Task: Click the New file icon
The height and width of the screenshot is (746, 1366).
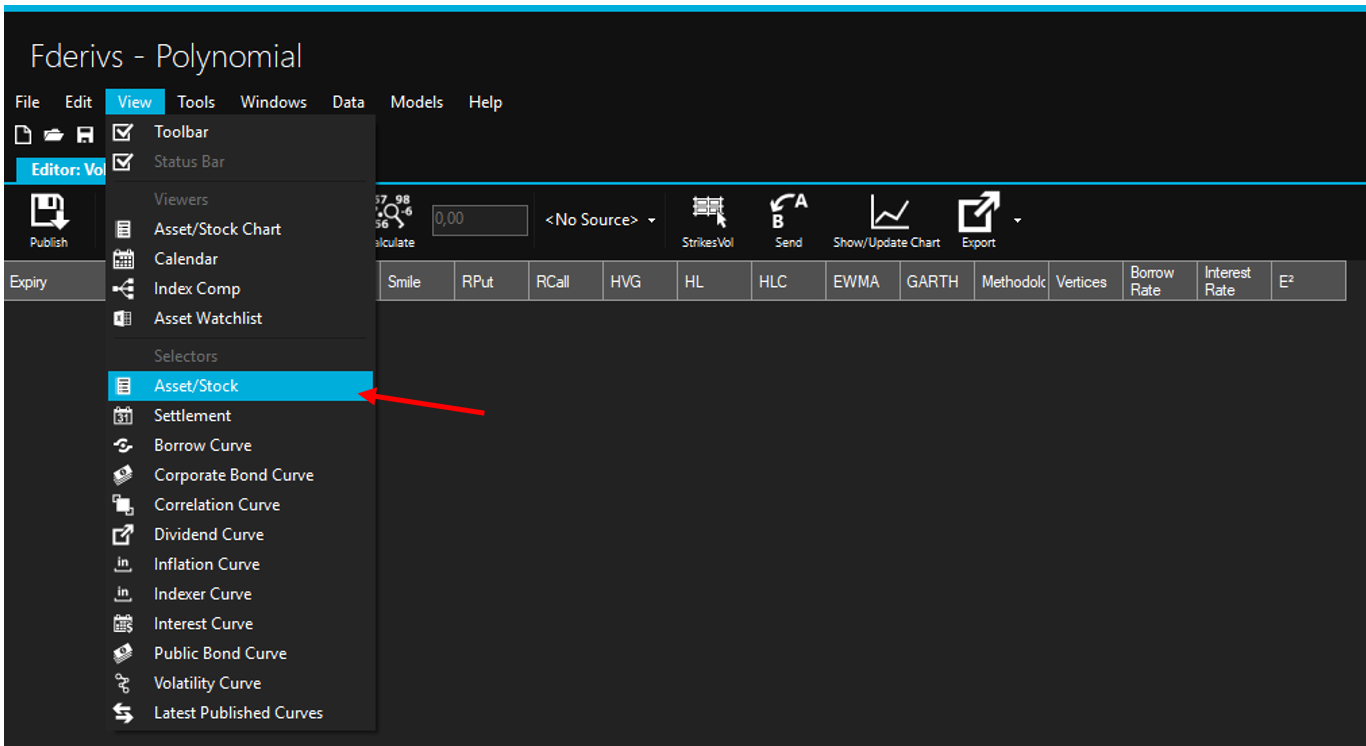Action: [23, 135]
